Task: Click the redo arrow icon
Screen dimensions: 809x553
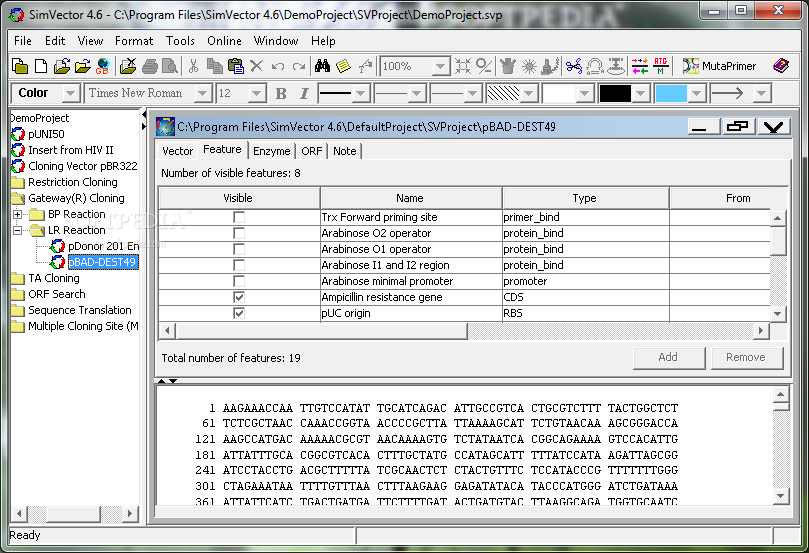Action: 299,66
